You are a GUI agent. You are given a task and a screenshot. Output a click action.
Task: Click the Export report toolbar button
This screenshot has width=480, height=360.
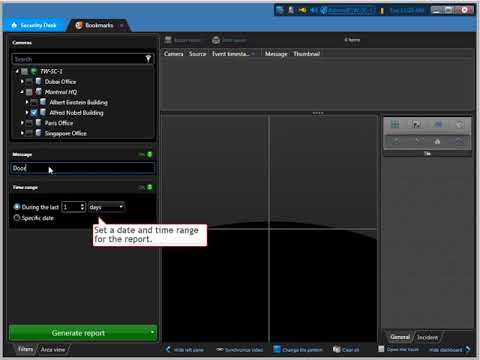click(182, 40)
